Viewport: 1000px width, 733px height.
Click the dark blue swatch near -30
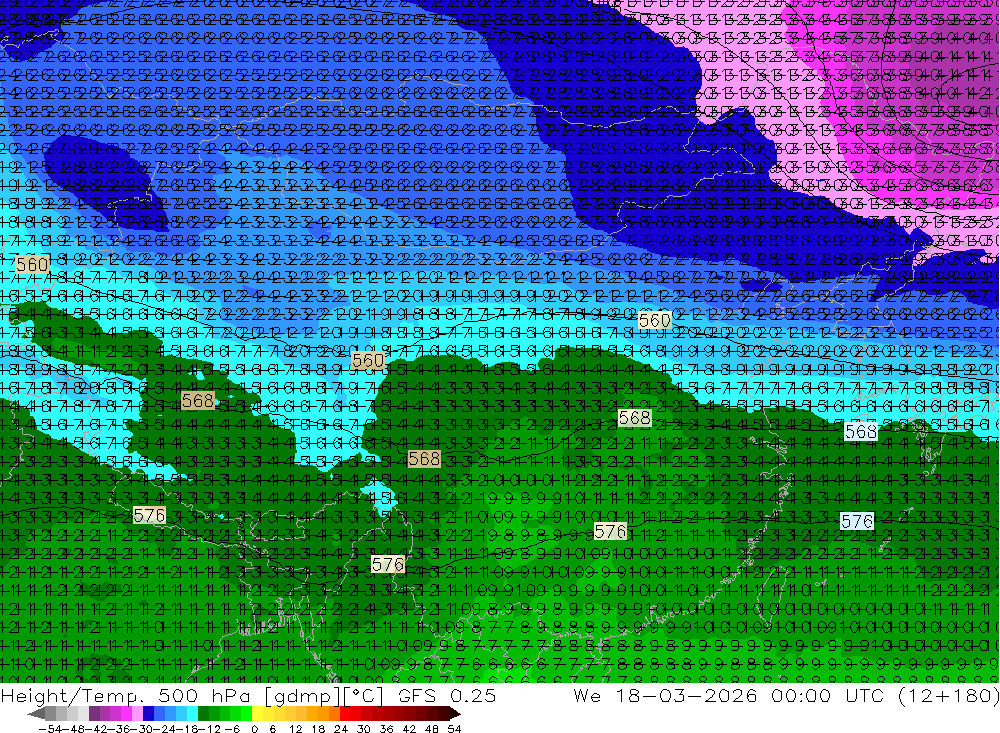148,714
